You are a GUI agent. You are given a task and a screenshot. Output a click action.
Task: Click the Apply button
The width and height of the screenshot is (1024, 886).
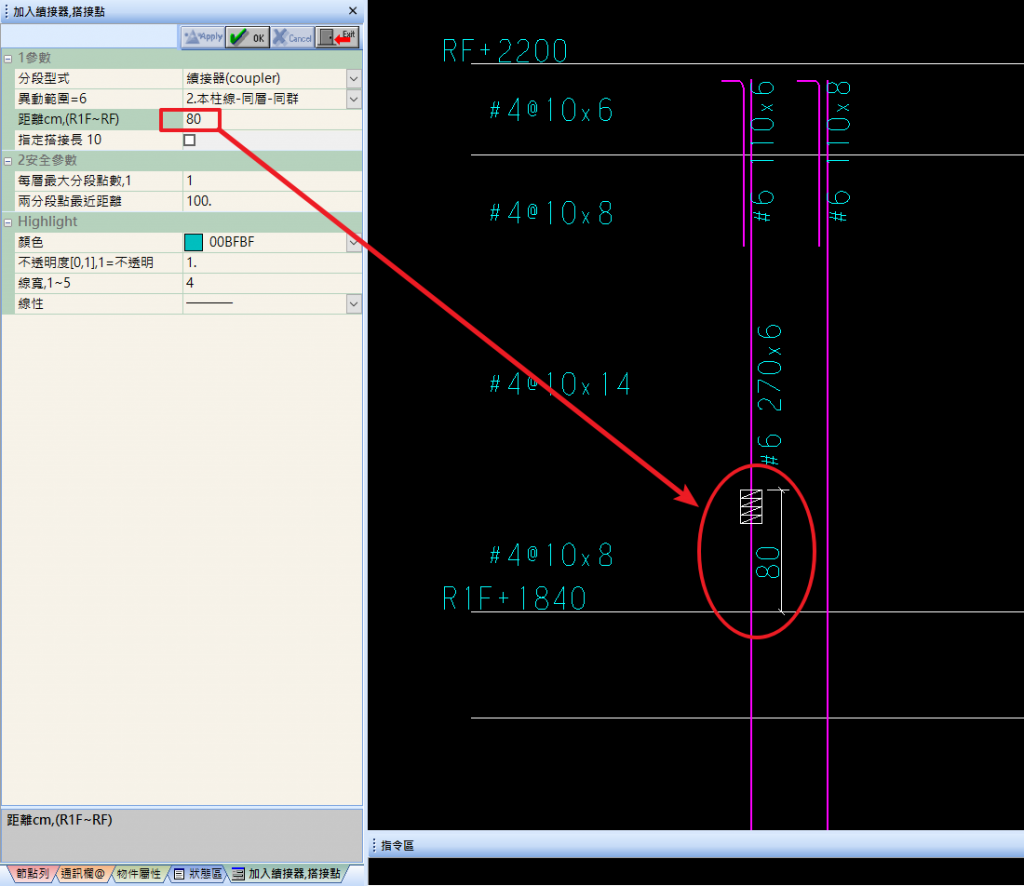[203, 37]
